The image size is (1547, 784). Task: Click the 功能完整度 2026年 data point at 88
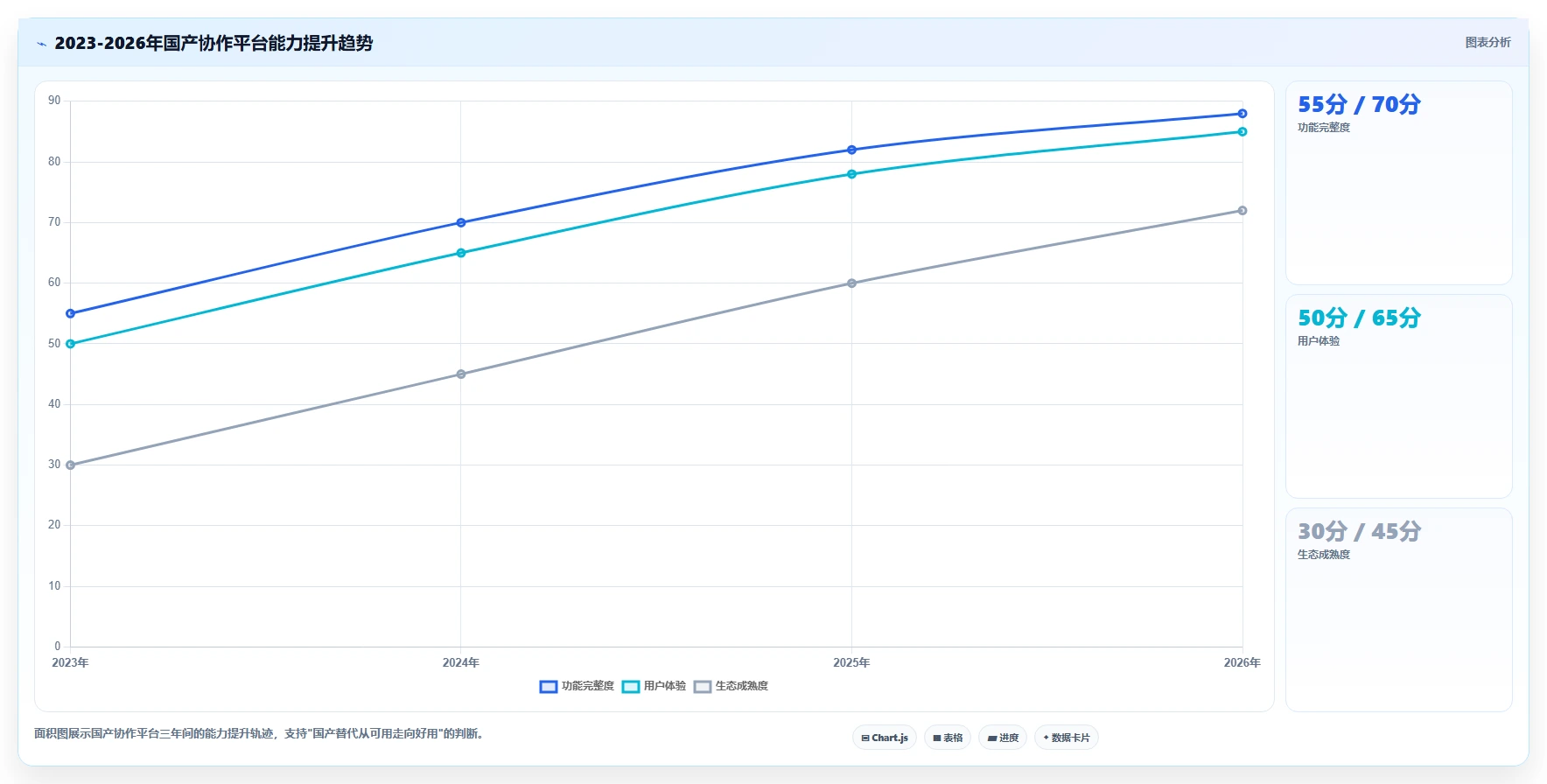1242,114
